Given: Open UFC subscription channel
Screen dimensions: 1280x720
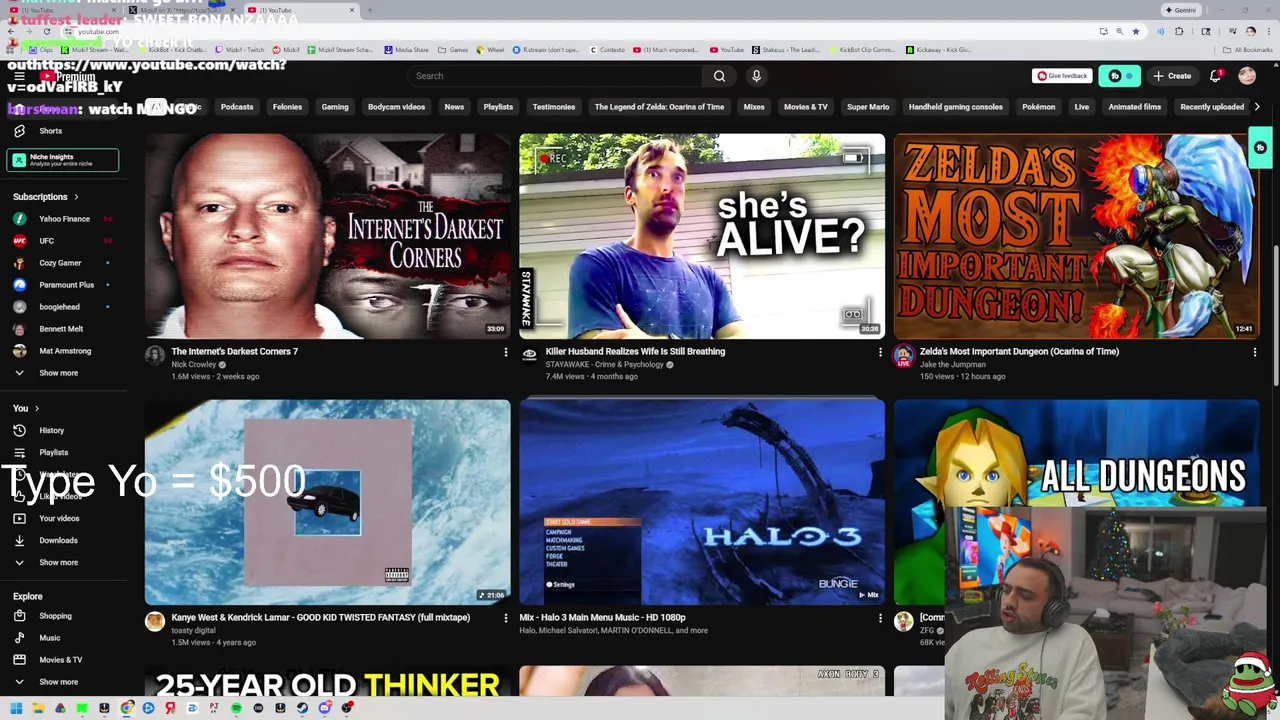Looking at the screenshot, I should [x=47, y=241].
